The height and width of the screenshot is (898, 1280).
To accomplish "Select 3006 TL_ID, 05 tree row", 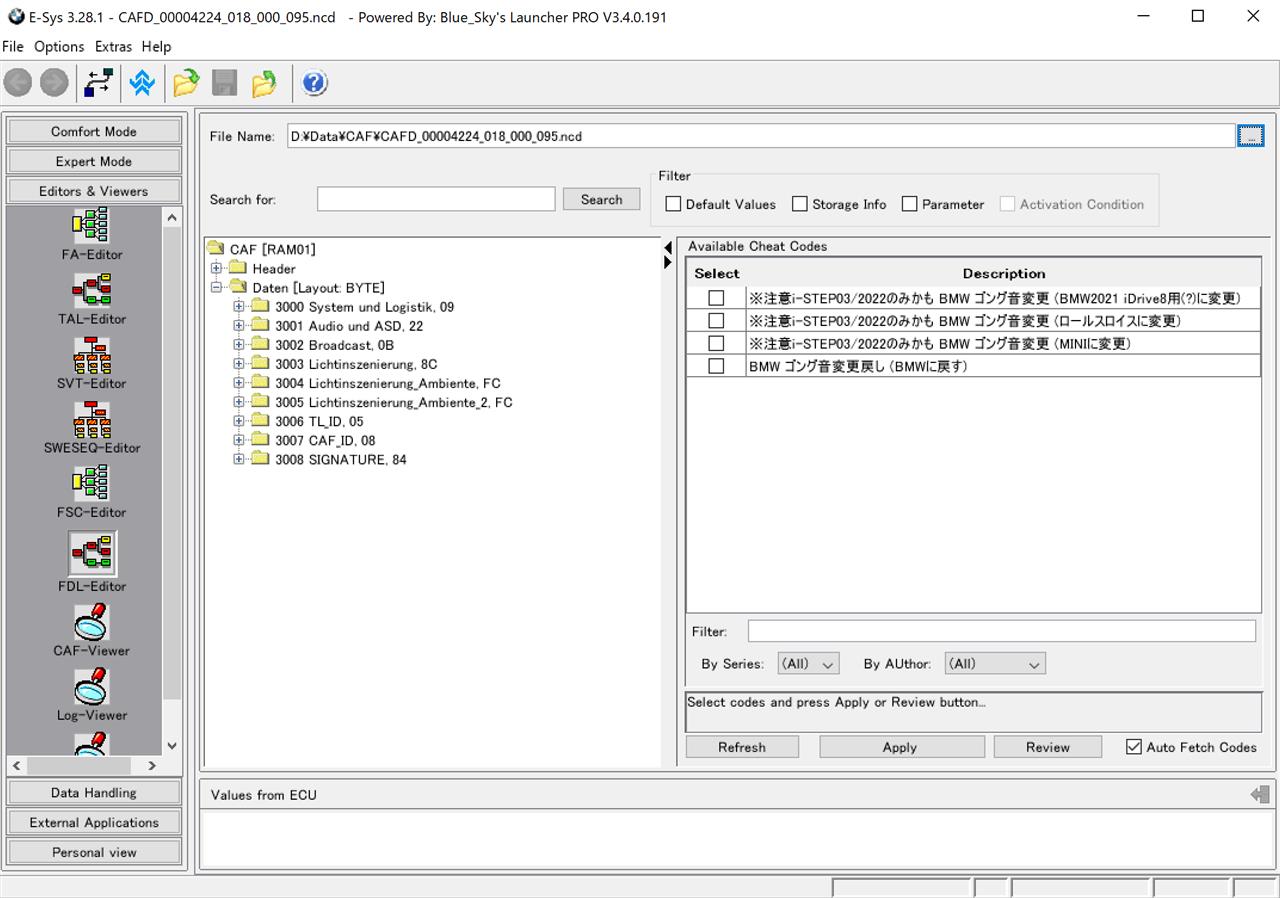I will (x=319, y=421).
